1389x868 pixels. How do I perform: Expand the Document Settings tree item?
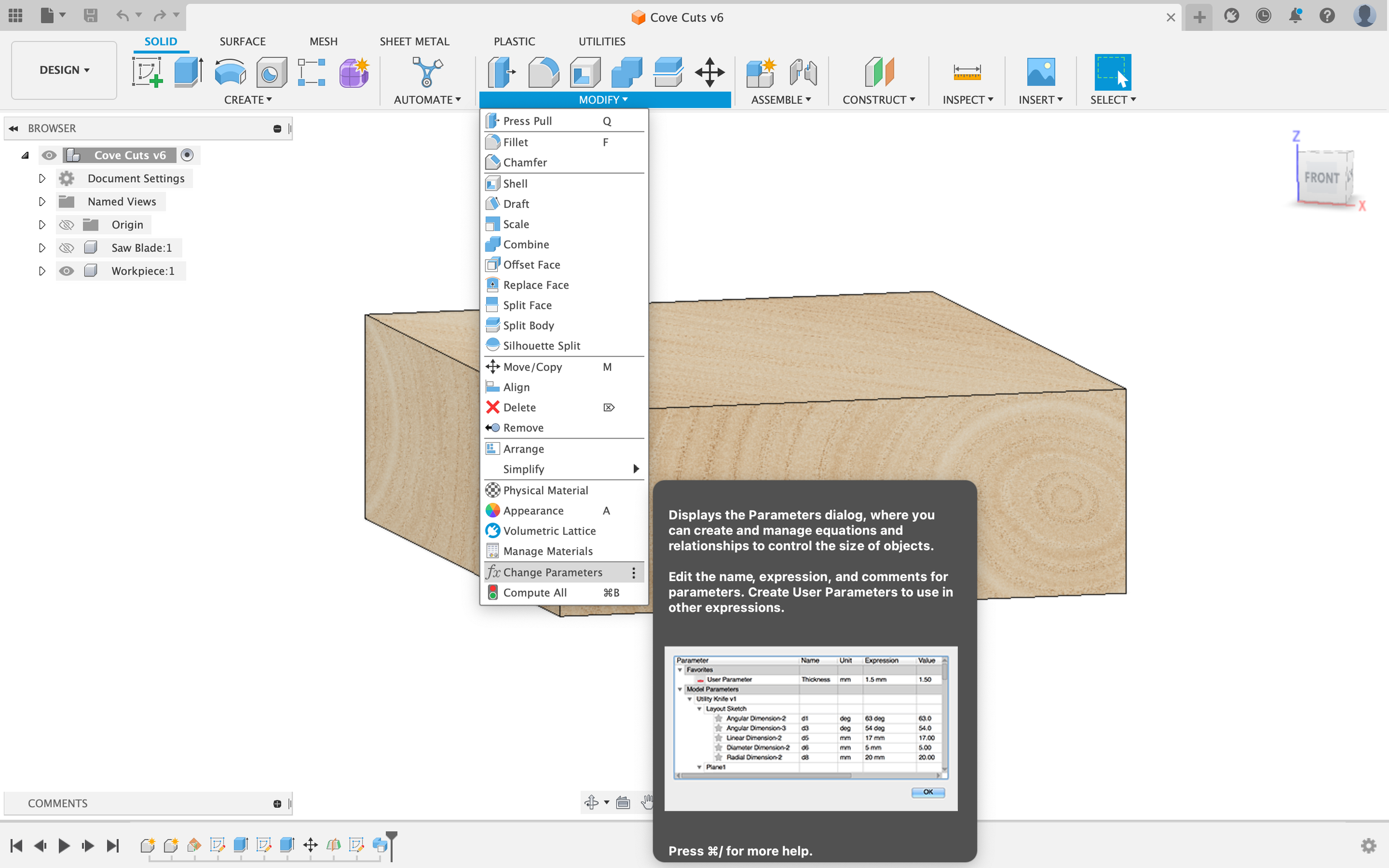(42, 178)
